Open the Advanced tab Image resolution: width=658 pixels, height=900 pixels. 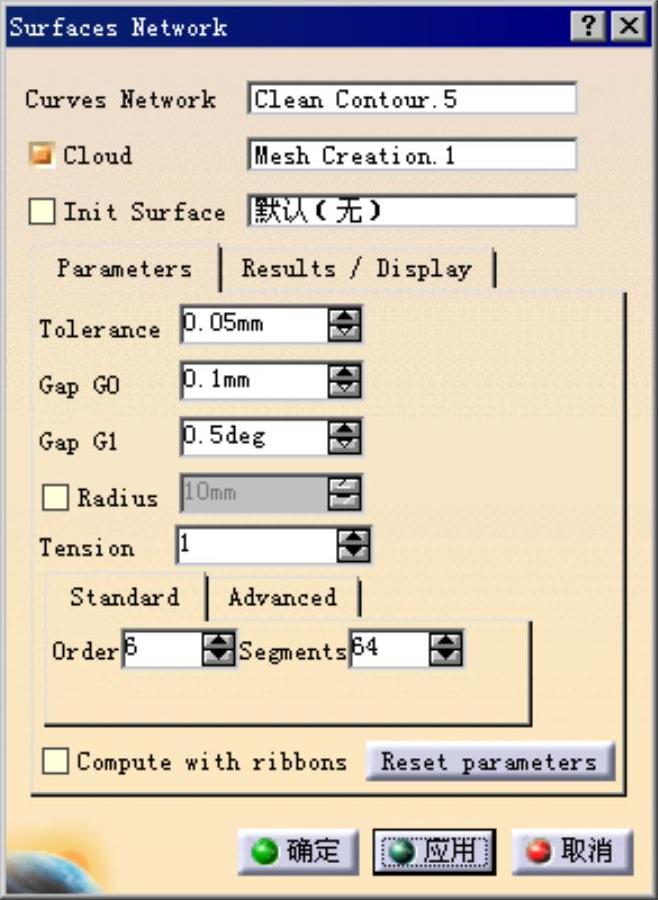click(x=282, y=598)
